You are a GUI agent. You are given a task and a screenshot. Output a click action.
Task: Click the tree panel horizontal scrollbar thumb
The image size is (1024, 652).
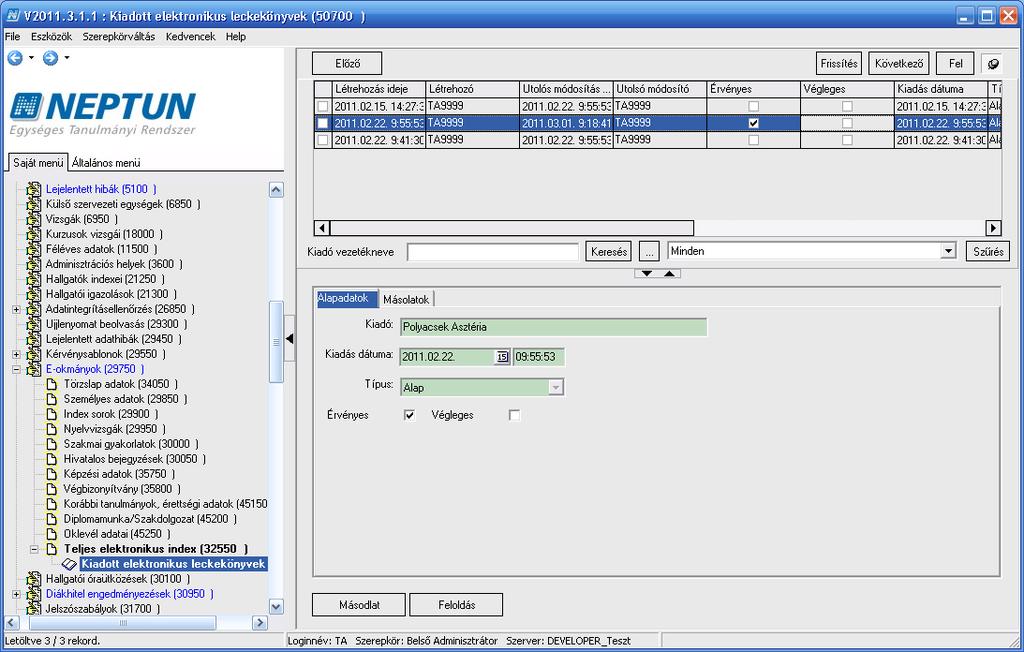123,623
